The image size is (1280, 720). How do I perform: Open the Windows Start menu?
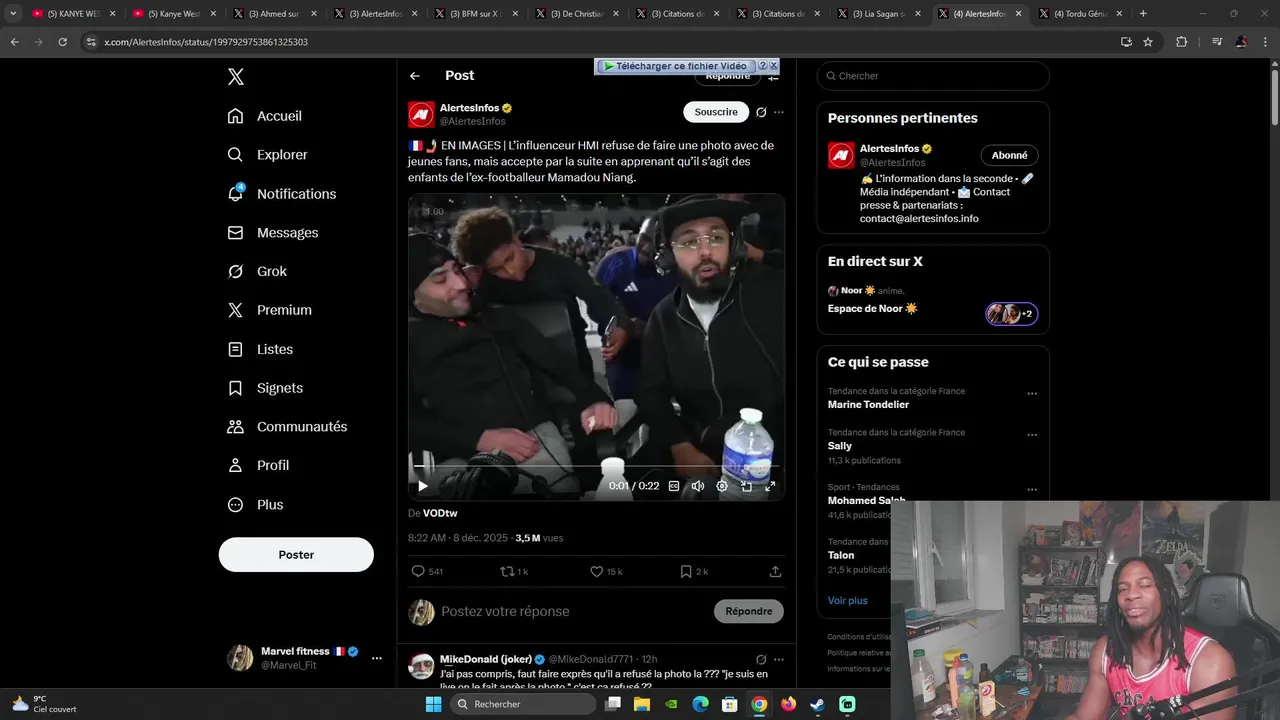(433, 704)
